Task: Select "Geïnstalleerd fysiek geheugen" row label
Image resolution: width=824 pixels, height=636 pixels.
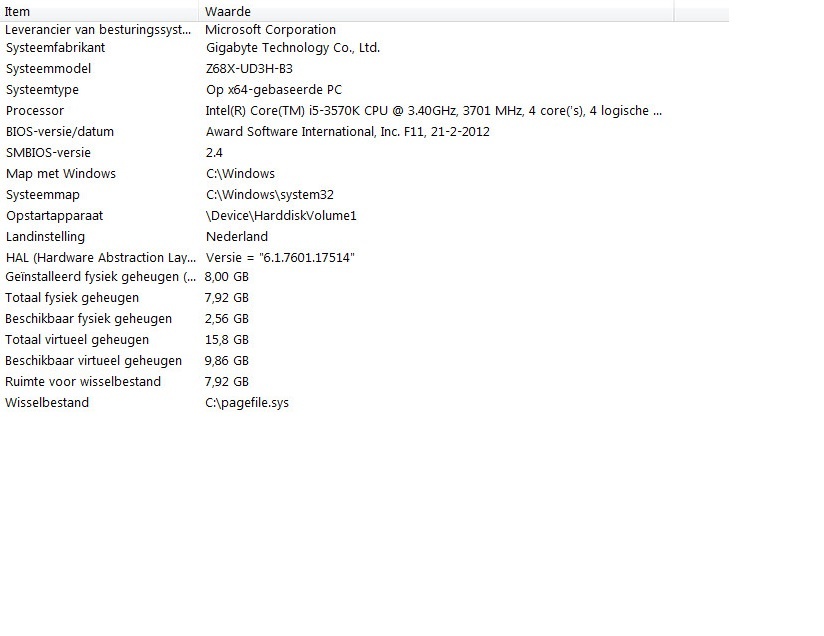Action: [x=100, y=277]
